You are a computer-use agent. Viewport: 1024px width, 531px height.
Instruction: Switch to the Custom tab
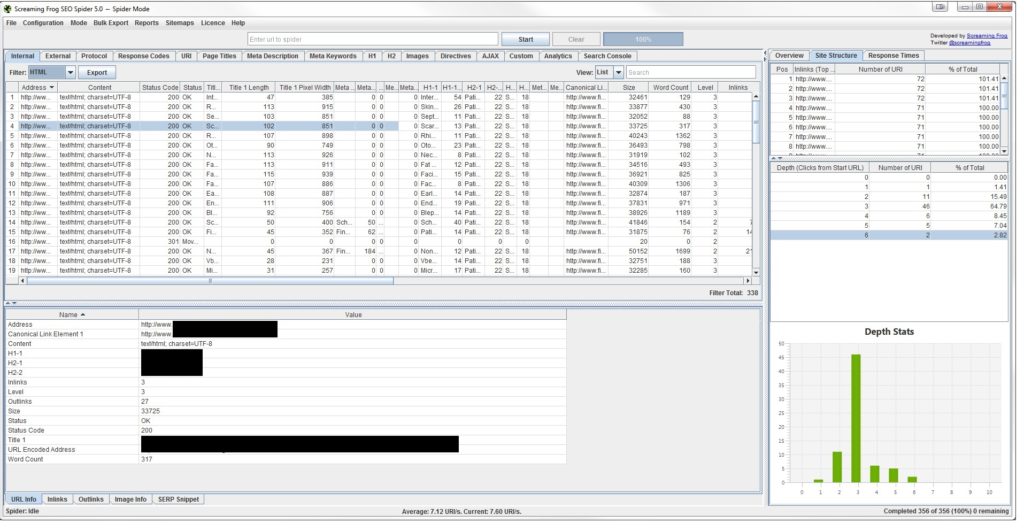coord(521,56)
